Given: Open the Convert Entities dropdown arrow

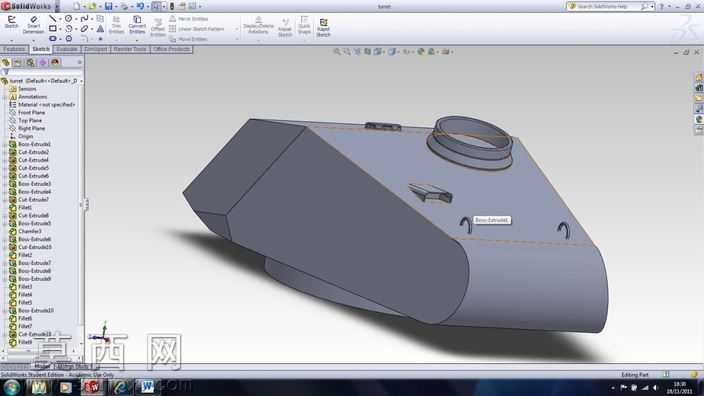Looking at the screenshot, I should click(137, 39).
